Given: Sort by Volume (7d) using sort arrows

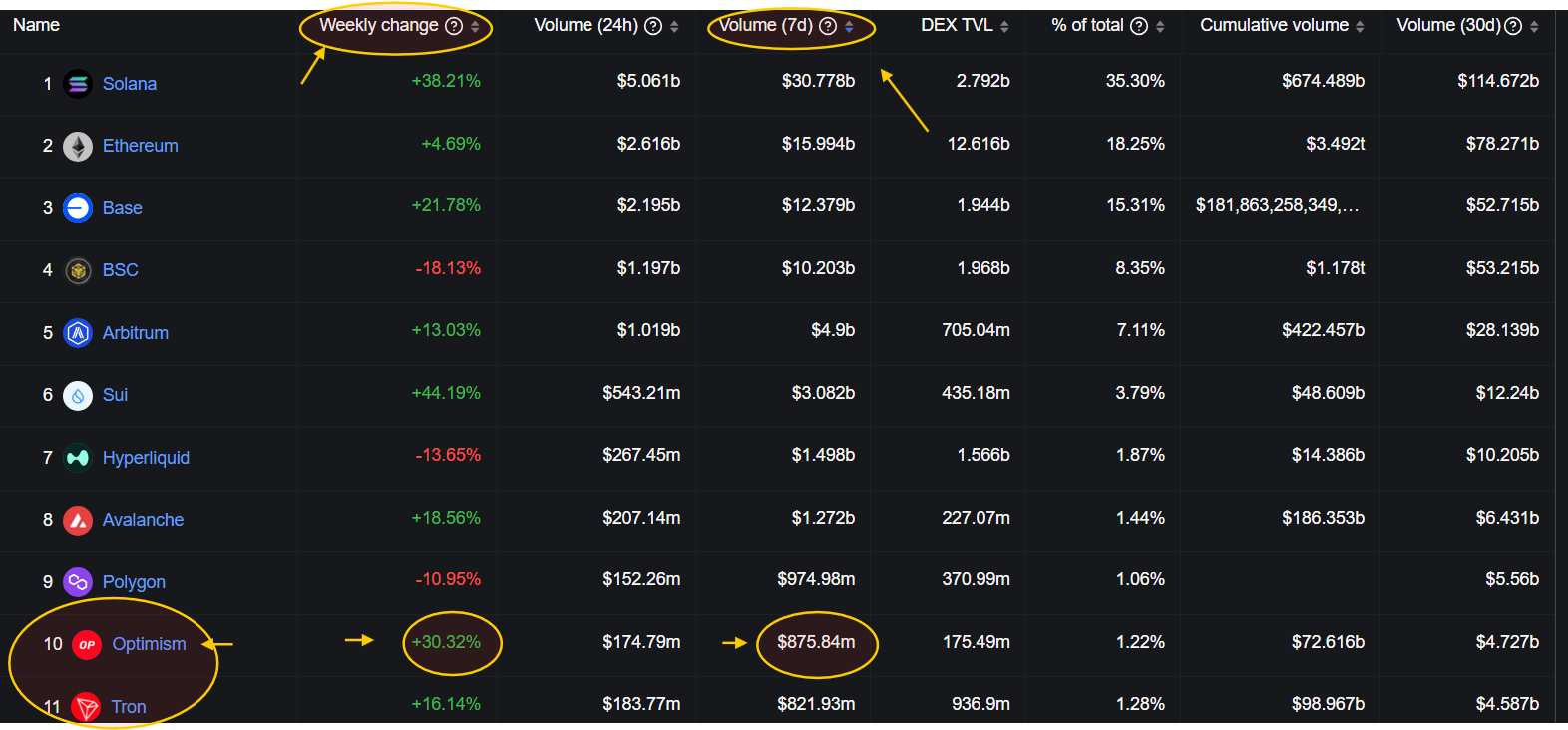Looking at the screenshot, I should tap(849, 27).
